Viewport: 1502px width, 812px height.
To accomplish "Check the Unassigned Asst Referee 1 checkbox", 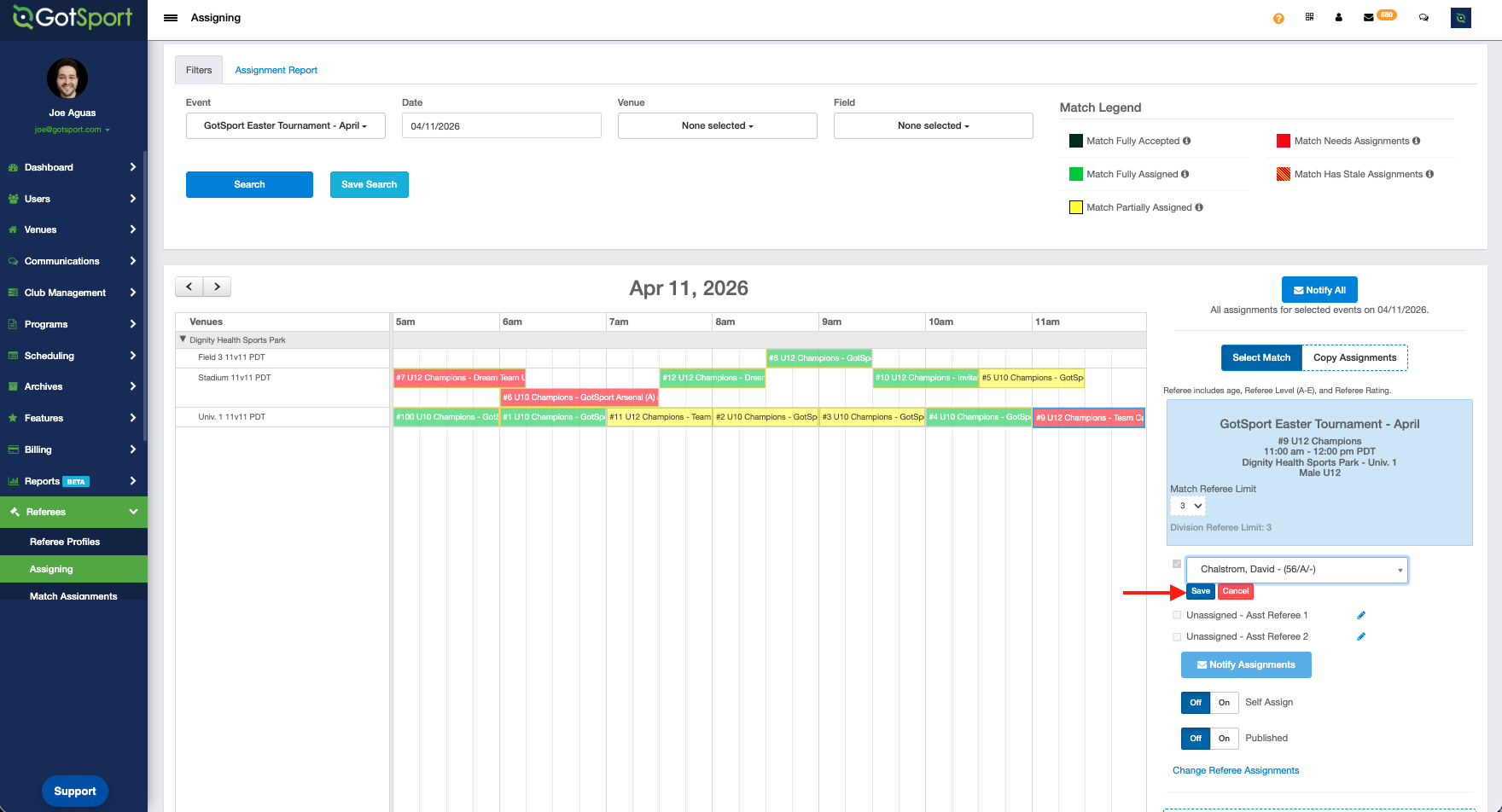I will pos(1177,615).
